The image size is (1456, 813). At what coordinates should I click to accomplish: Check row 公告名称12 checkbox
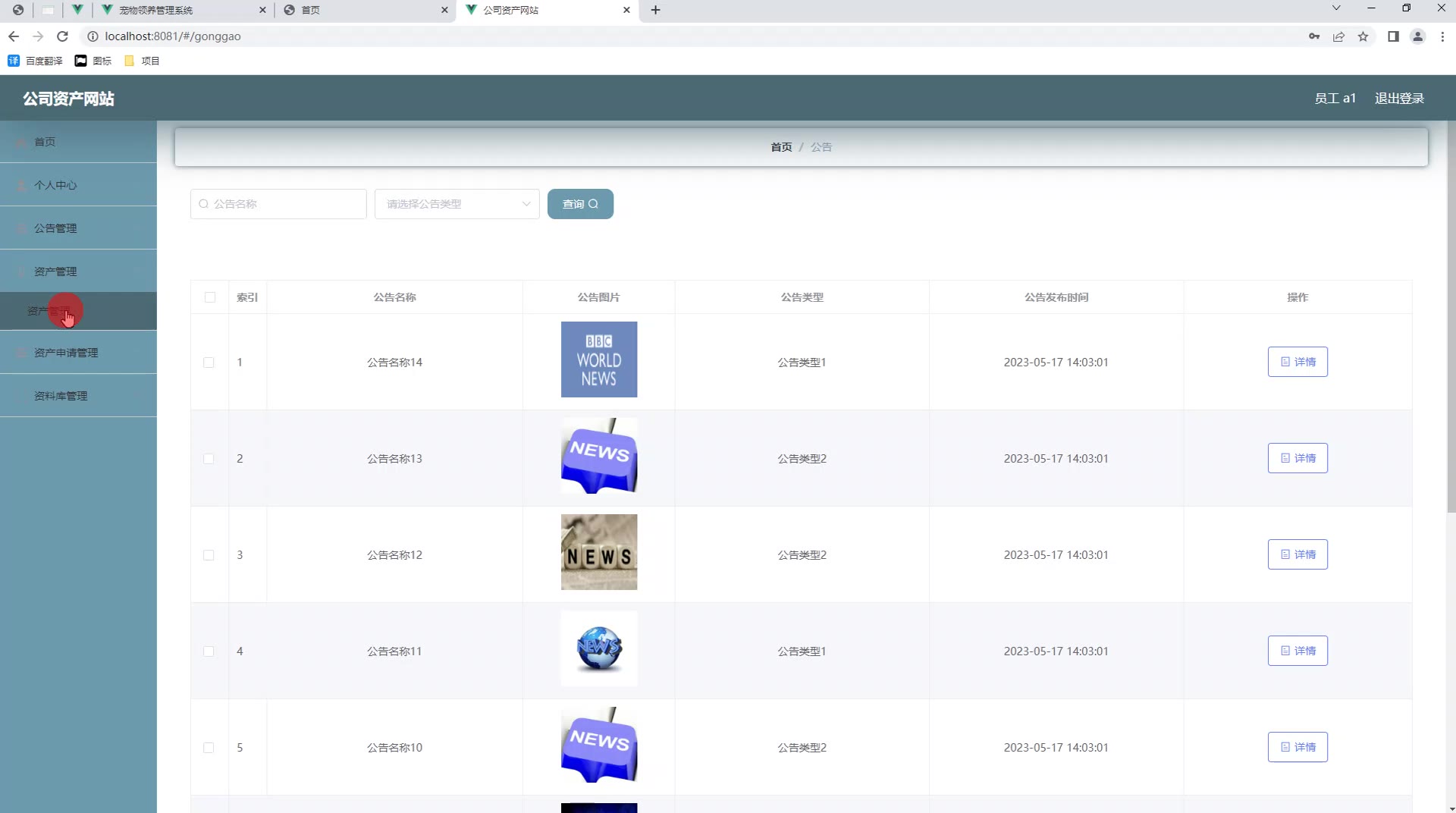(x=209, y=555)
